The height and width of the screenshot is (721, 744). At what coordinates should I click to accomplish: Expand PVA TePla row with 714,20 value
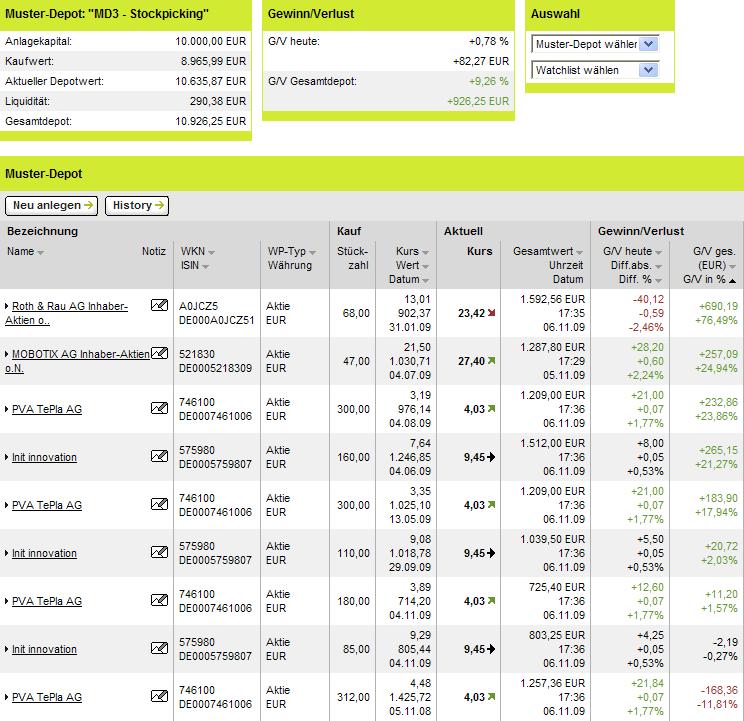tap(7, 601)
